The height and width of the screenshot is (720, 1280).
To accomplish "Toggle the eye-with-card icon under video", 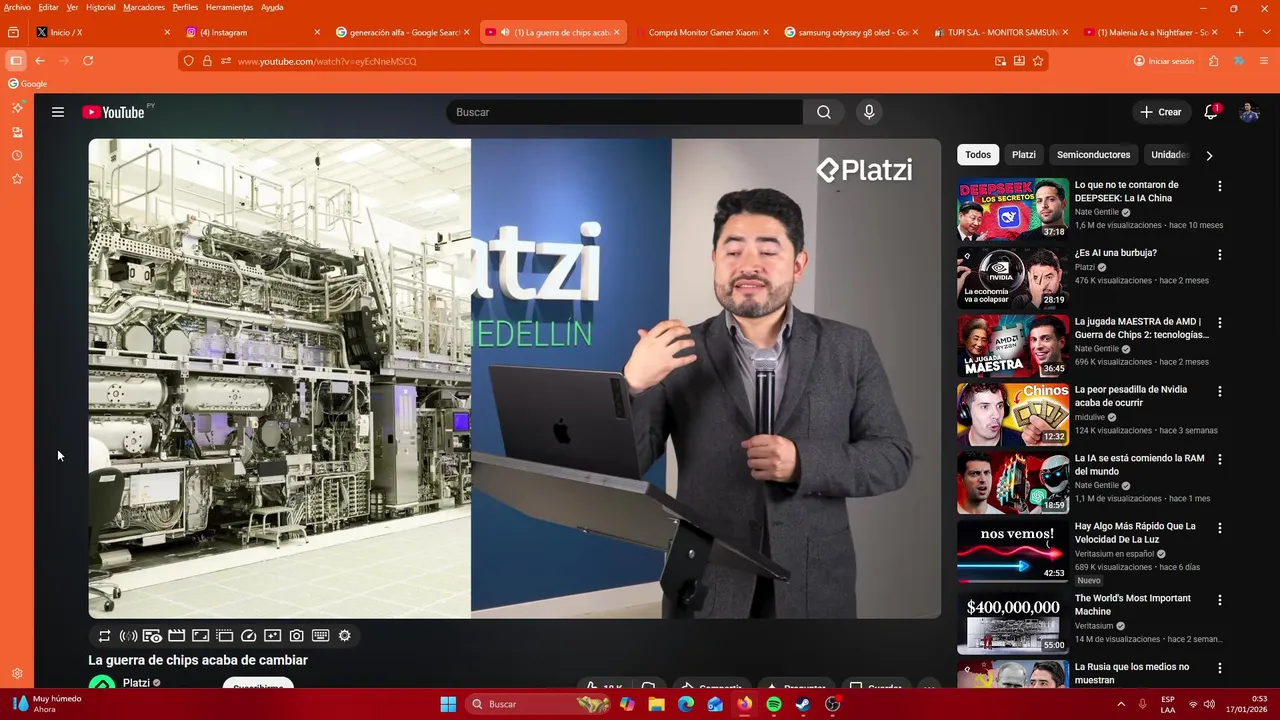I will (152, 636).
